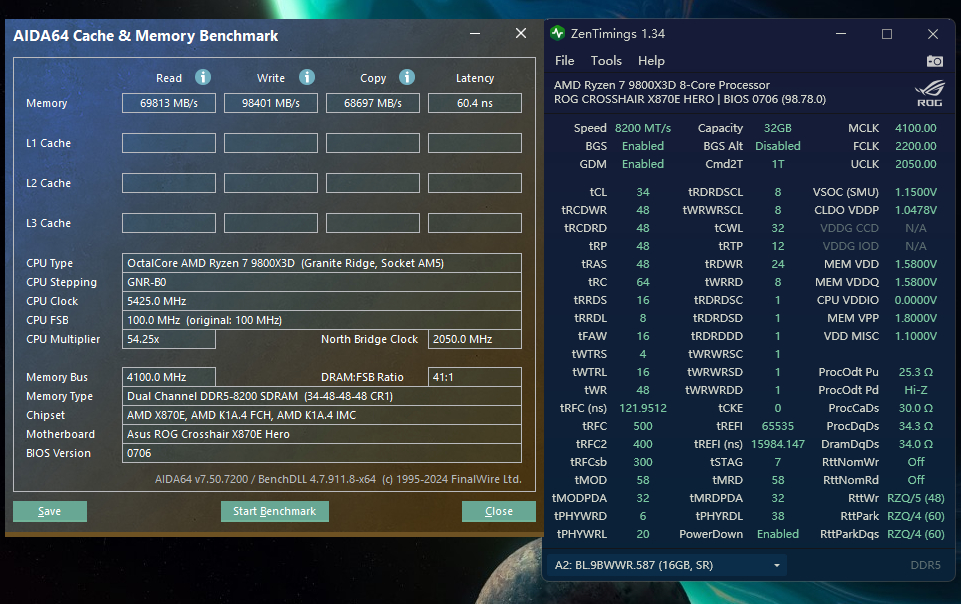Click the DramDqDs value 34.0 Ω

point(916,444)
